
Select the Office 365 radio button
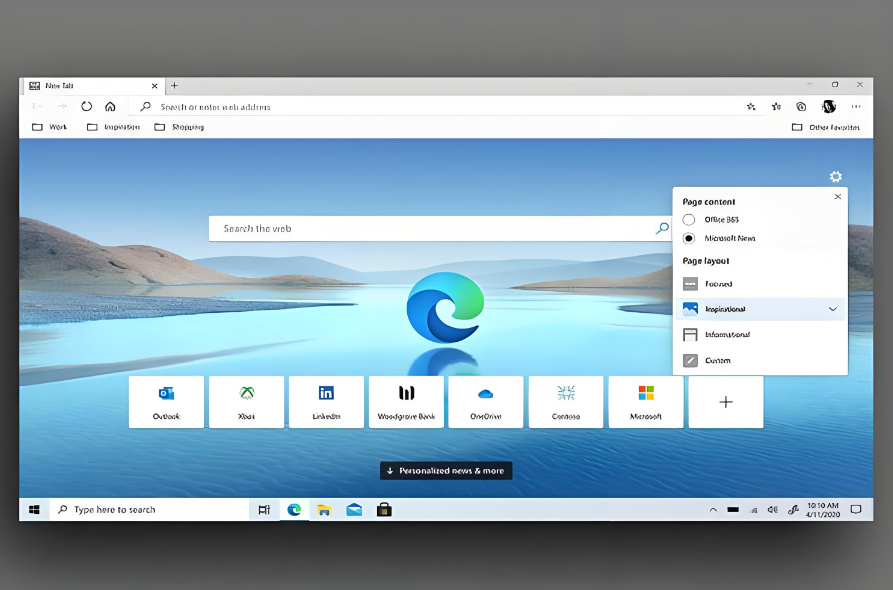689,219
